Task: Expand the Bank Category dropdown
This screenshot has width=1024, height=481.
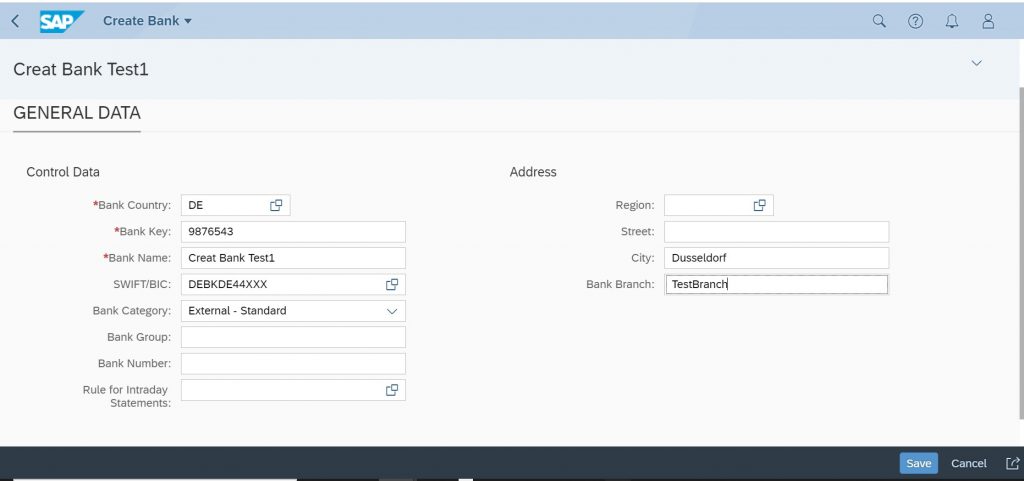Action: click(392, 311)
